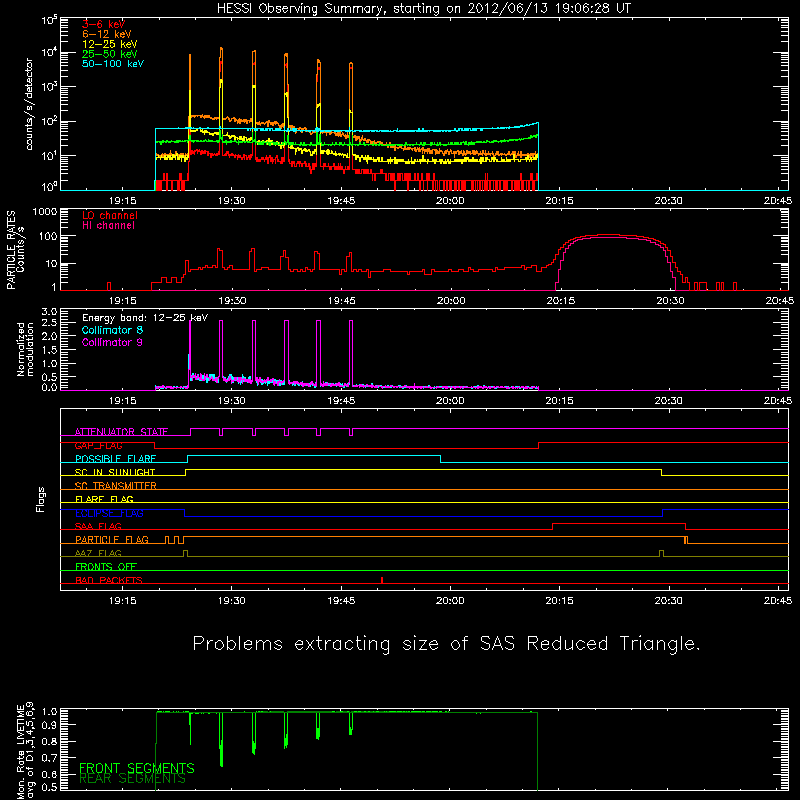Click the REAR SEGMENTS legend label
Screen dimensions: 800x800
[133, 779]
